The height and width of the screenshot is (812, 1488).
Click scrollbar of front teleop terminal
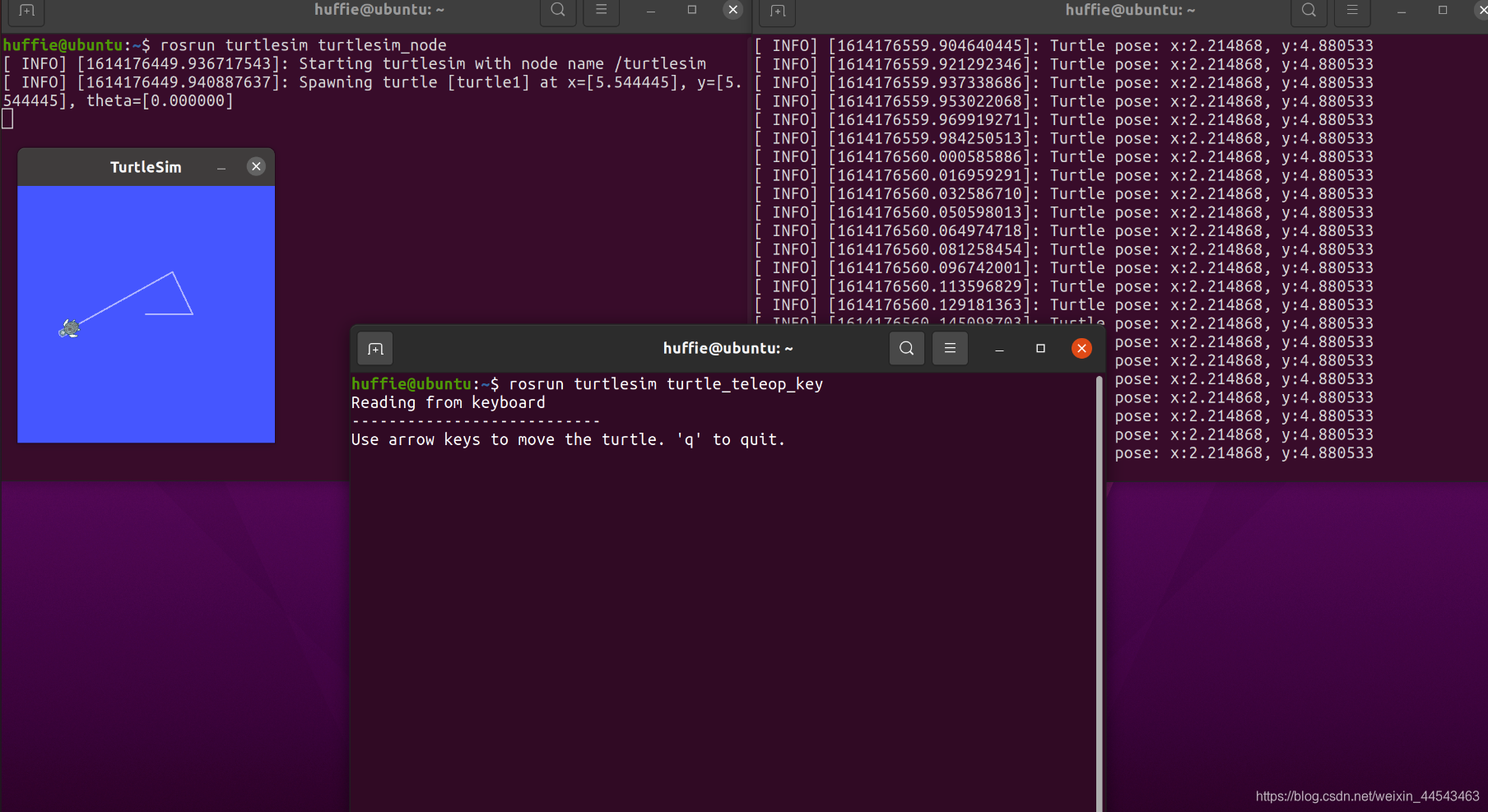[1099, 592]
